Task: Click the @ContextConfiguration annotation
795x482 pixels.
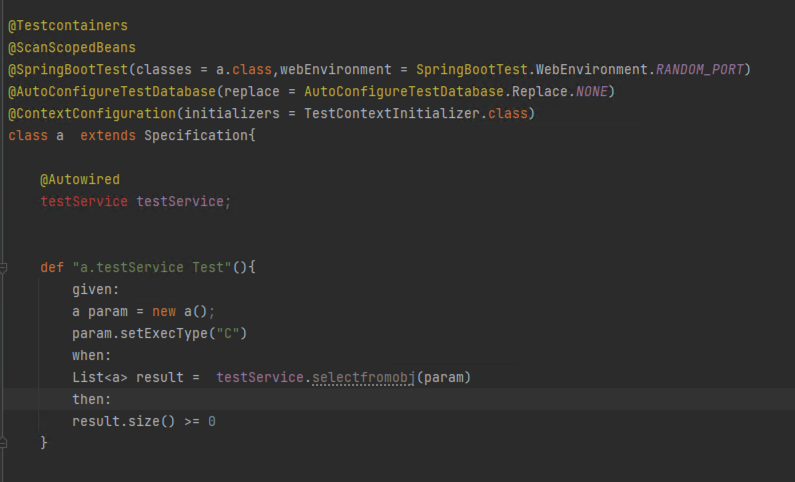Action: (x=92, y=114)
